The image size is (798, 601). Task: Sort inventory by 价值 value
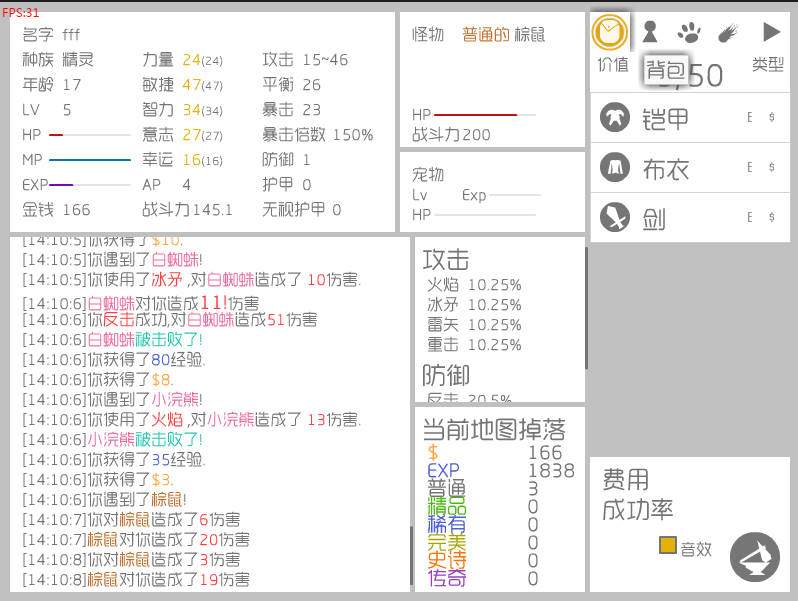pyautogui.click(x=613, y=65)
